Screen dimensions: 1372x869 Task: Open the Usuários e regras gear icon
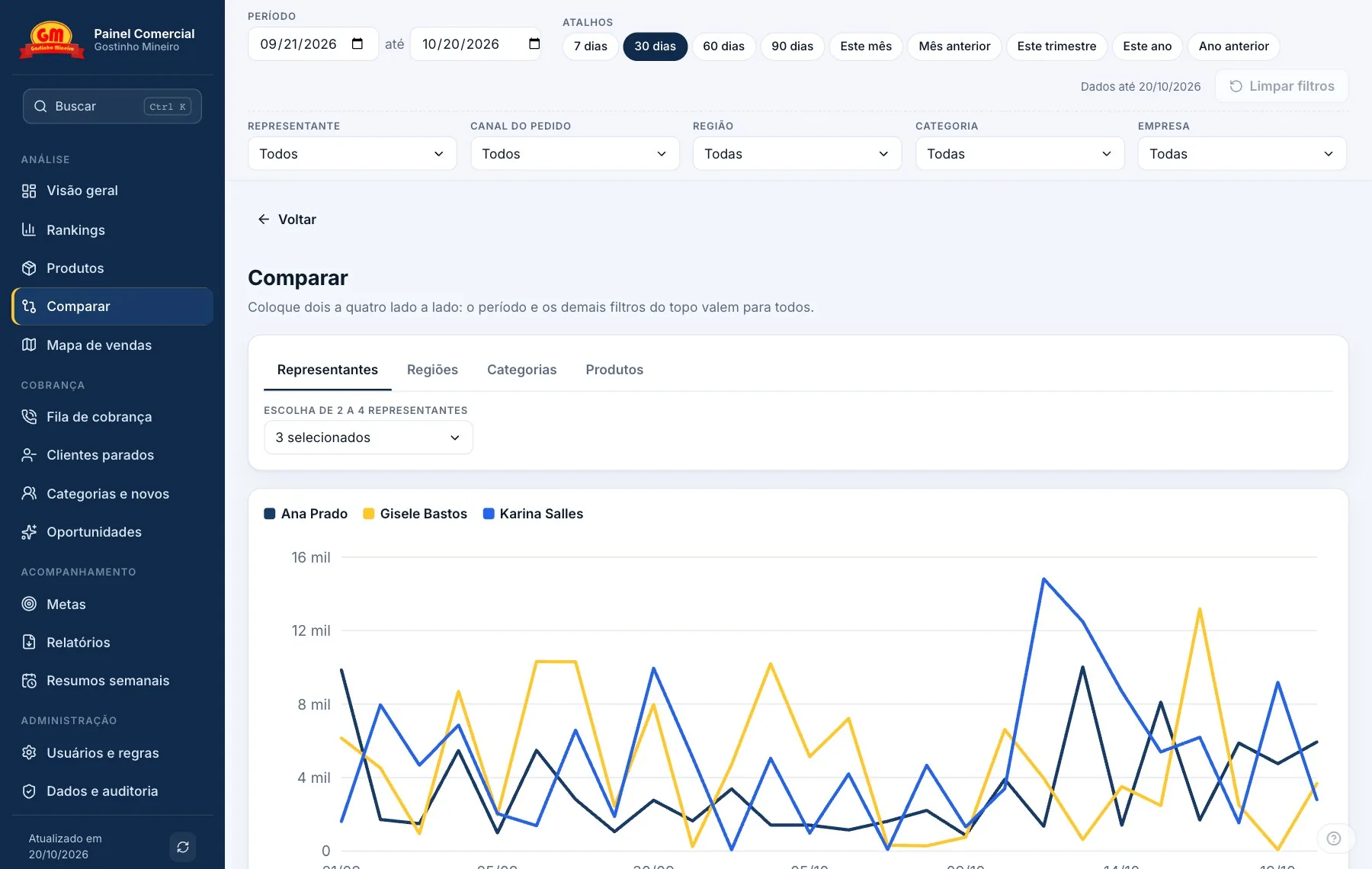coord(29,752)
